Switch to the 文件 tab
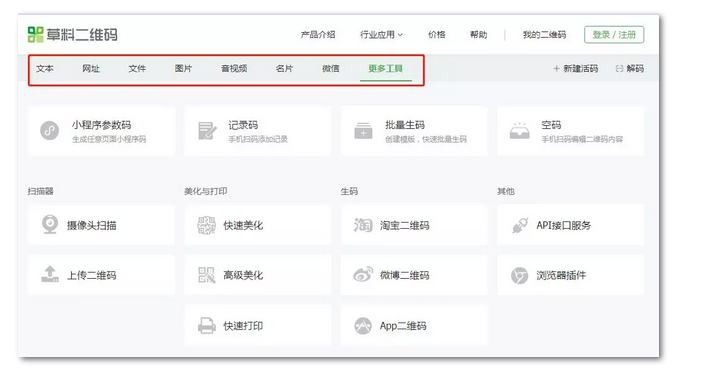 137,68
